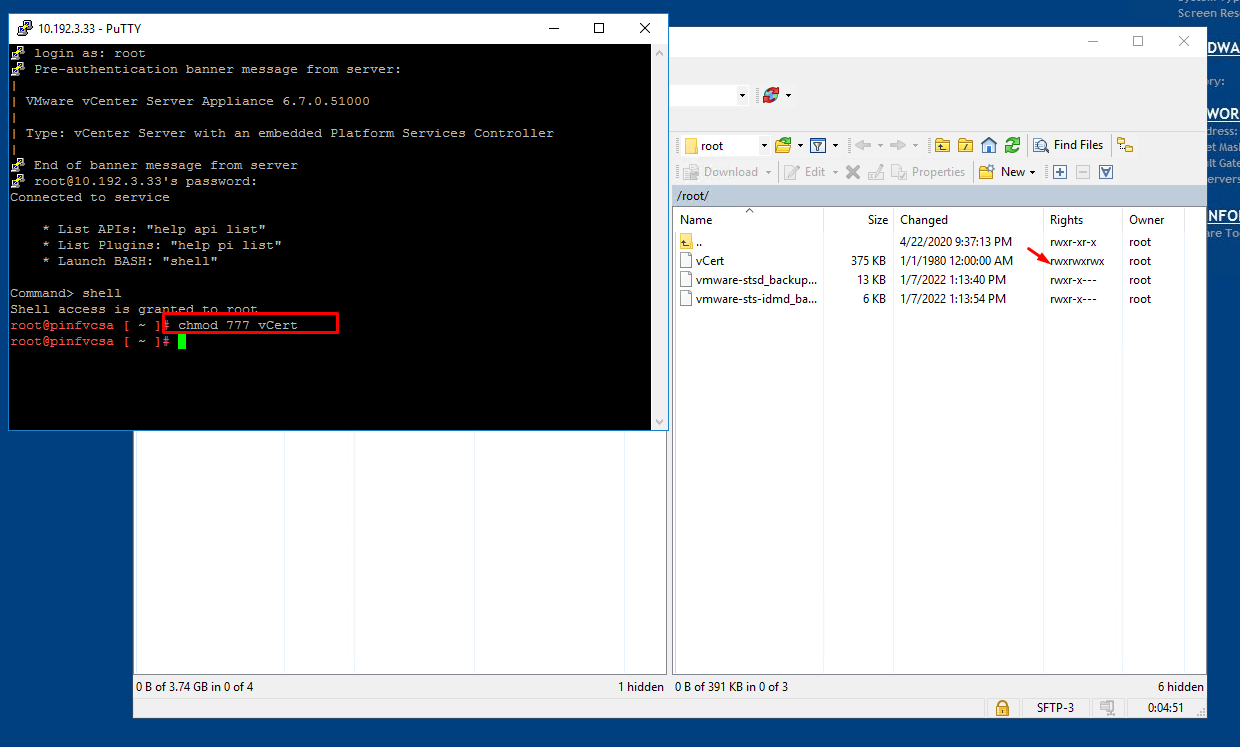The image size is (1240, 747).
Task: Click the directory tree icon beside Find Files
Action: click(x=1125, y=145)
